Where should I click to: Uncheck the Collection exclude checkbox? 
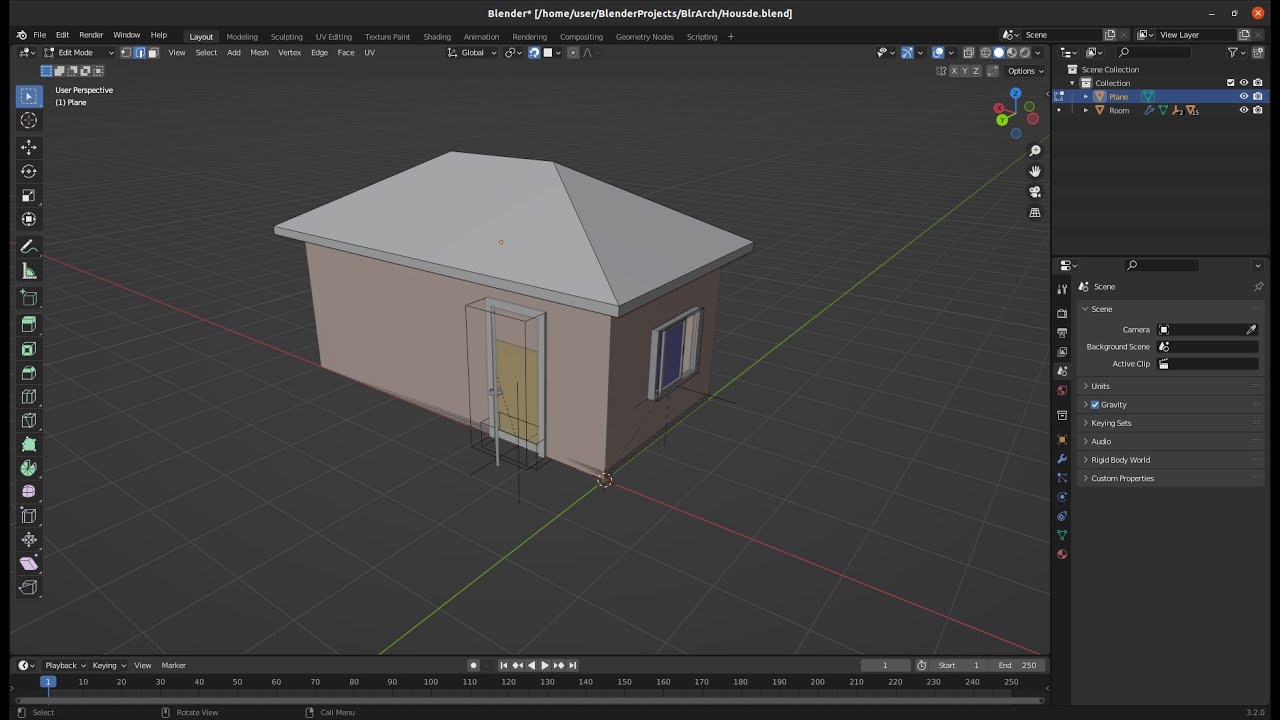[x=1231, y=83]
